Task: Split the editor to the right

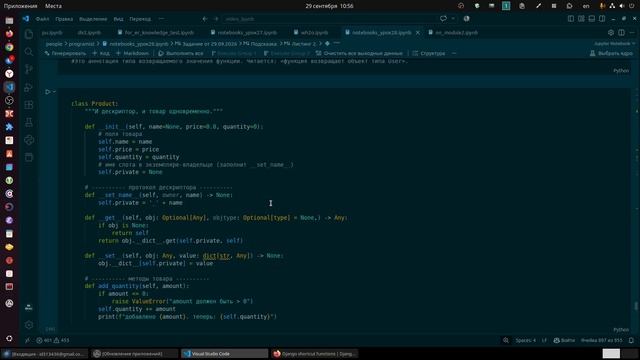Action: pyautogui.click(x=621, y=32)
